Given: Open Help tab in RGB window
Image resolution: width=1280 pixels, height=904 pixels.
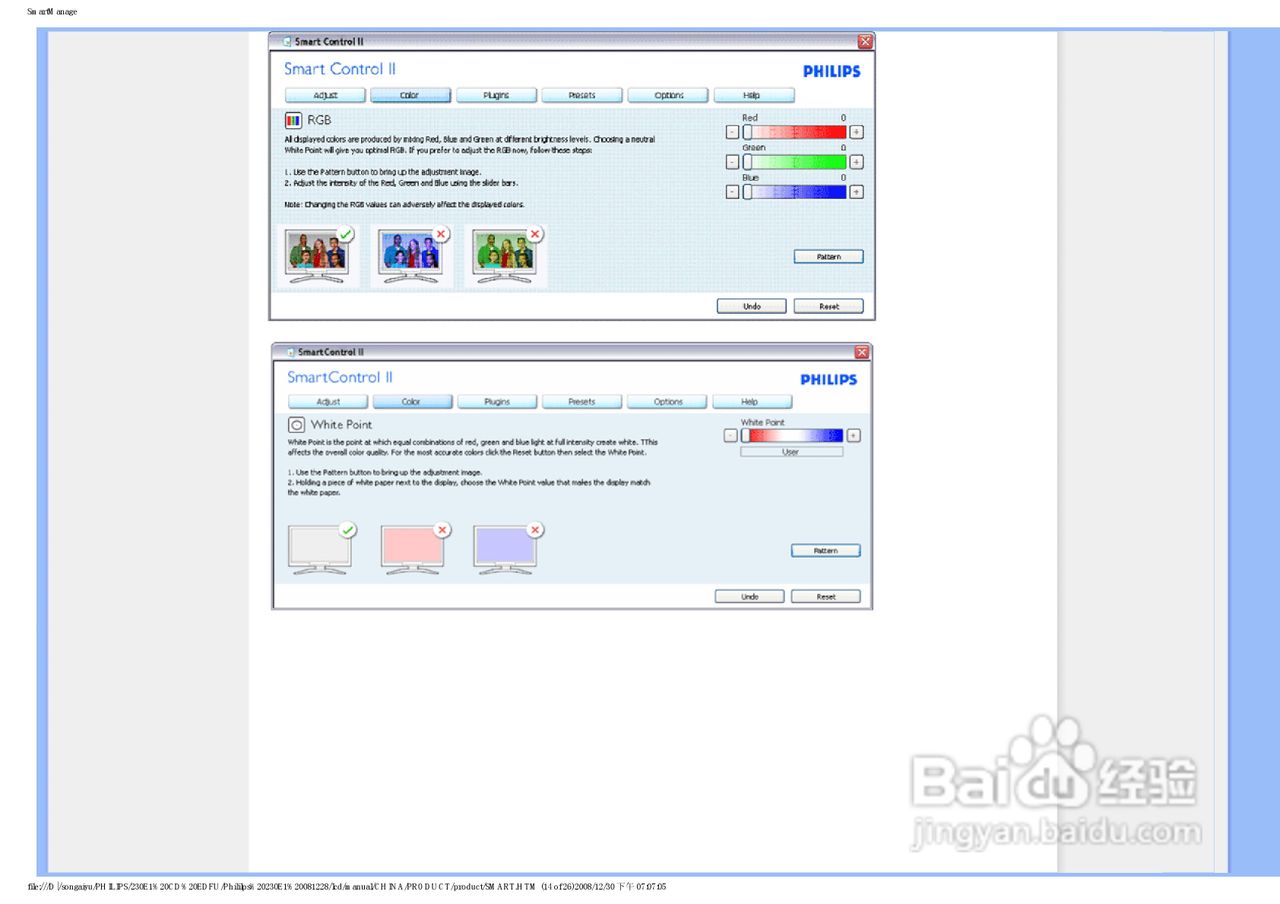Looking at the screenshot, I should pos(754,95).
